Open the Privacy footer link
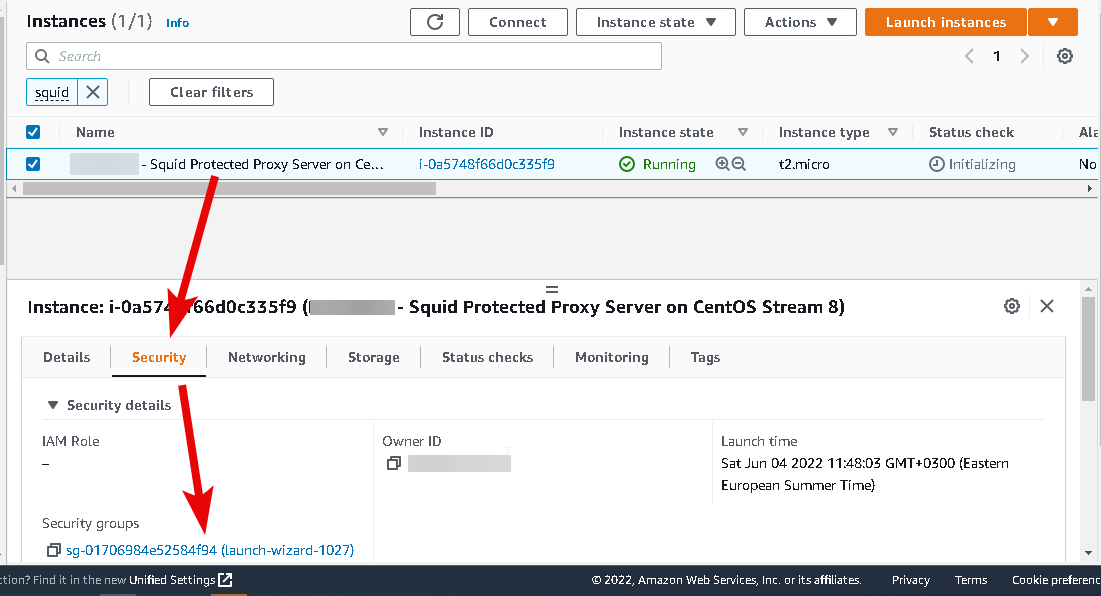Image resolution: width=1101 pixels, height=596 pixels. [911, 580]
